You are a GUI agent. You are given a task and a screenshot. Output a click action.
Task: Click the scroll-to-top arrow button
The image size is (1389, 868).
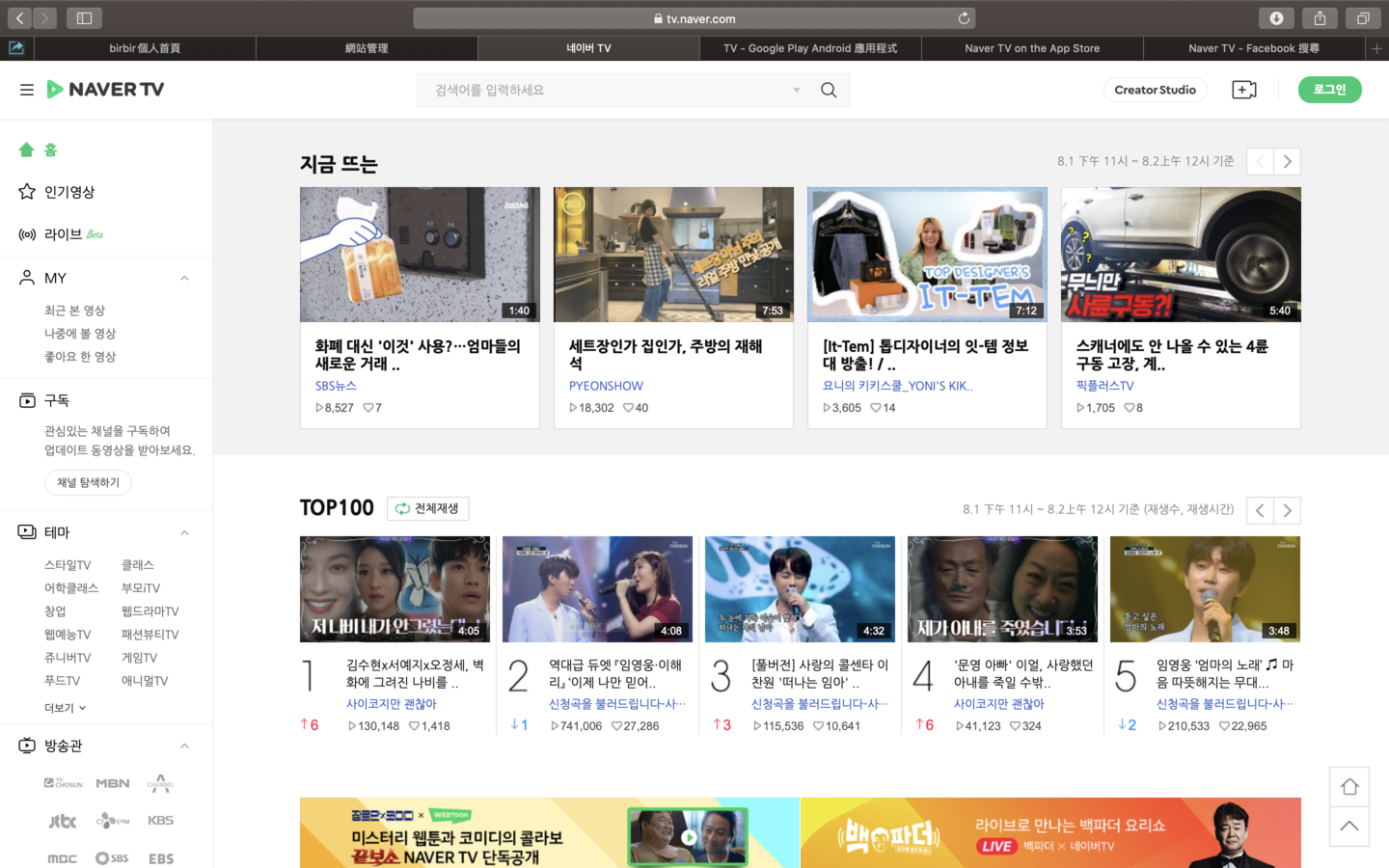coord(1349,827)
